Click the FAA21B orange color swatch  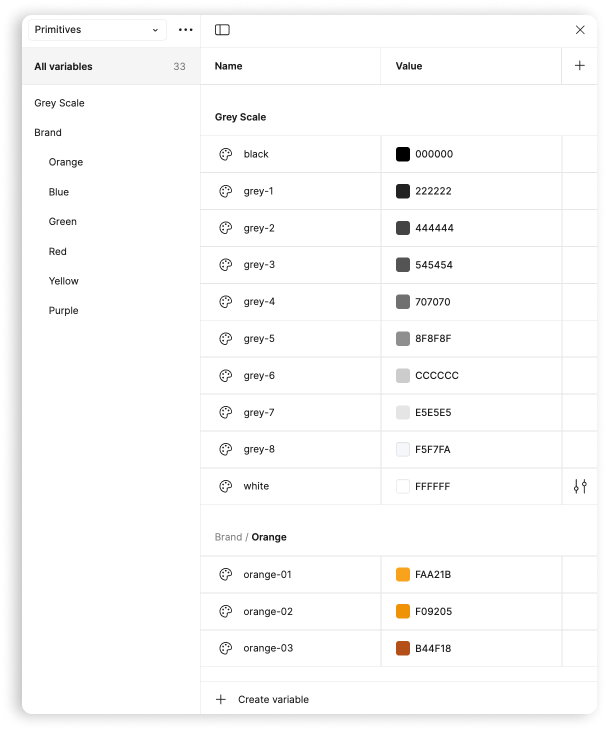click(x=403, y=575)
